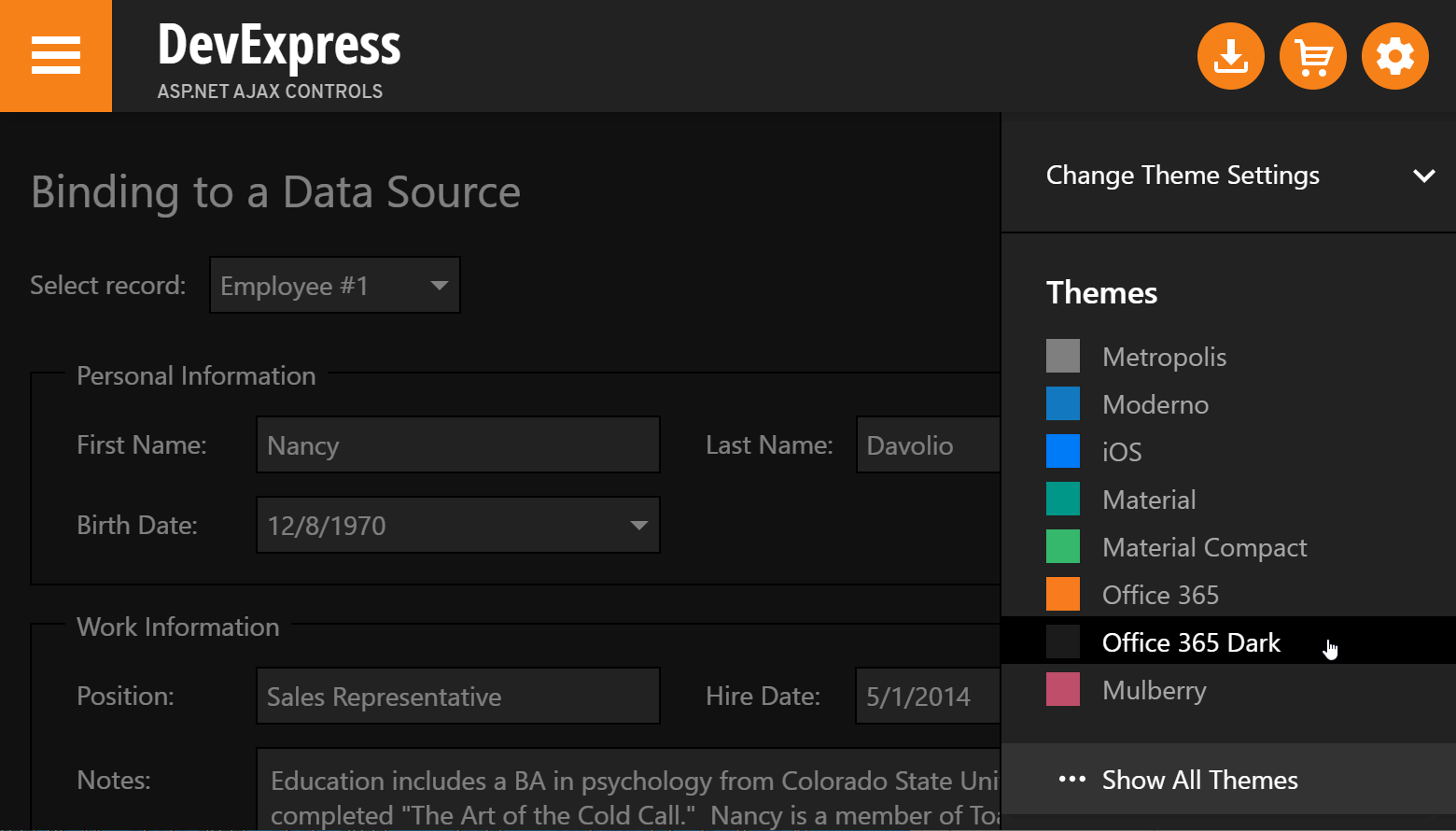Switch to the Office 365 theme
This screenshot has height=831, width=1456.
click(1228, 595)
